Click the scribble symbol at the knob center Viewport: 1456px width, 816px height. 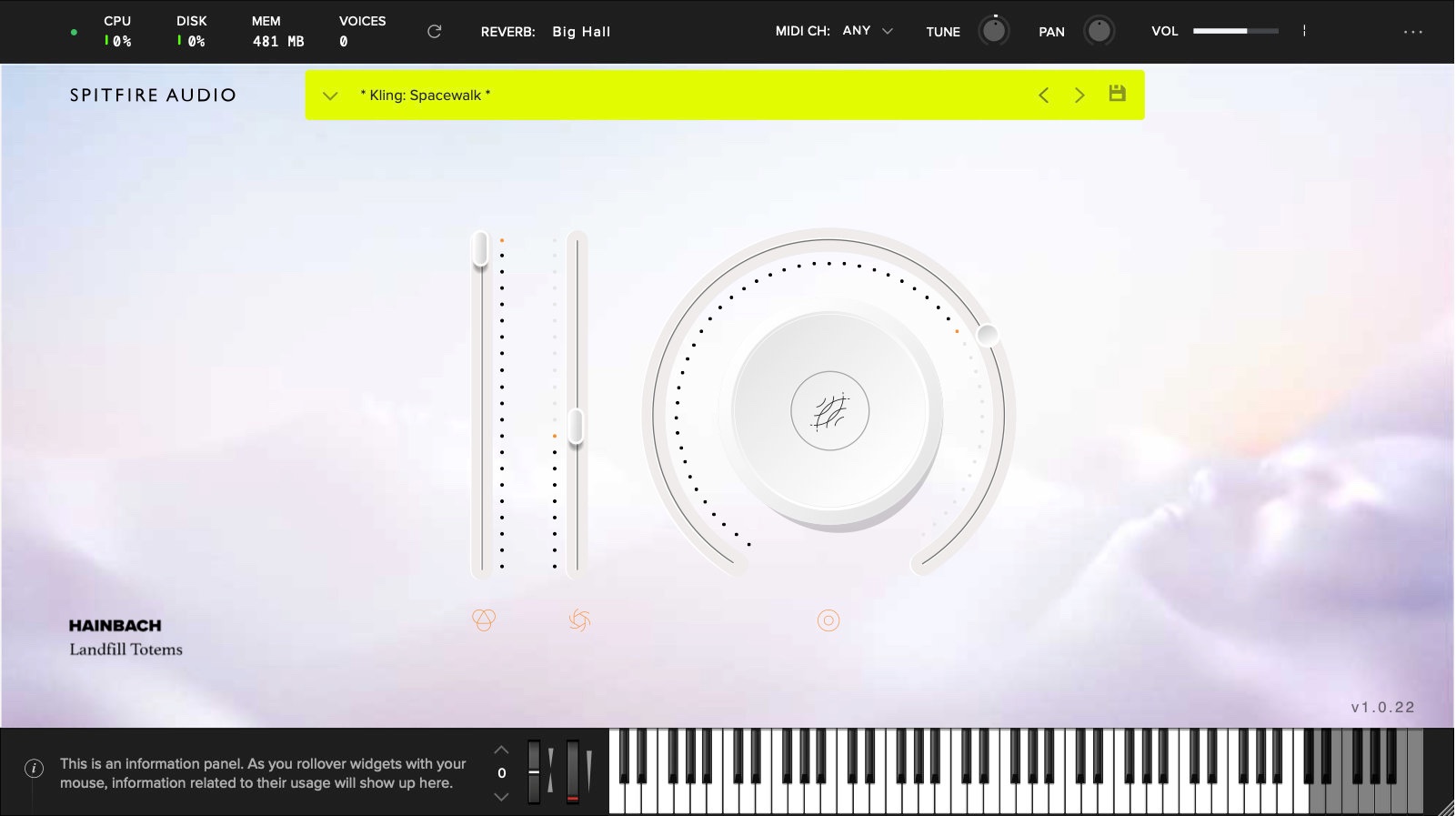point(830,411)
